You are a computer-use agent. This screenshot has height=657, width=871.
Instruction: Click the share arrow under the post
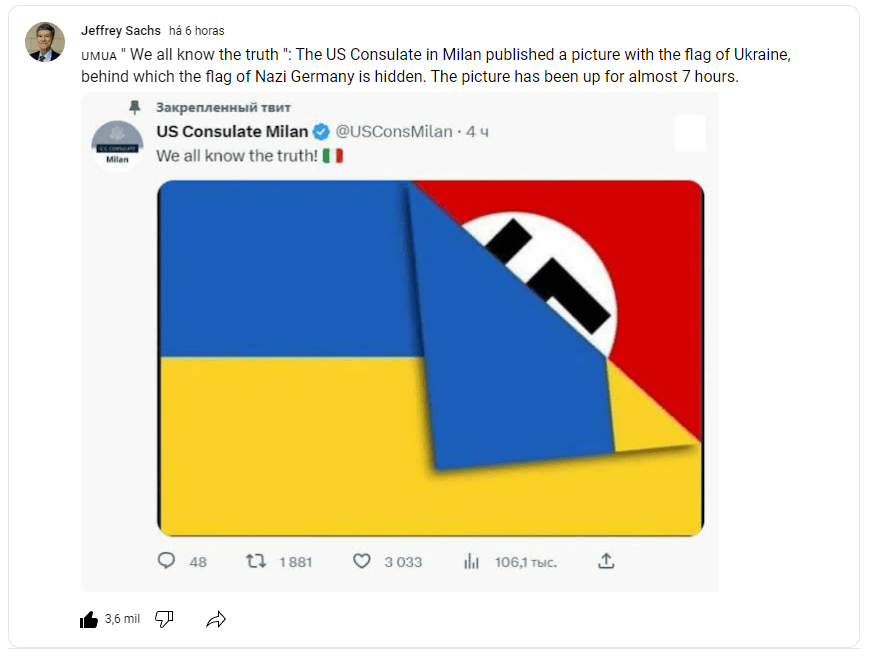click(x=216, y=620)
